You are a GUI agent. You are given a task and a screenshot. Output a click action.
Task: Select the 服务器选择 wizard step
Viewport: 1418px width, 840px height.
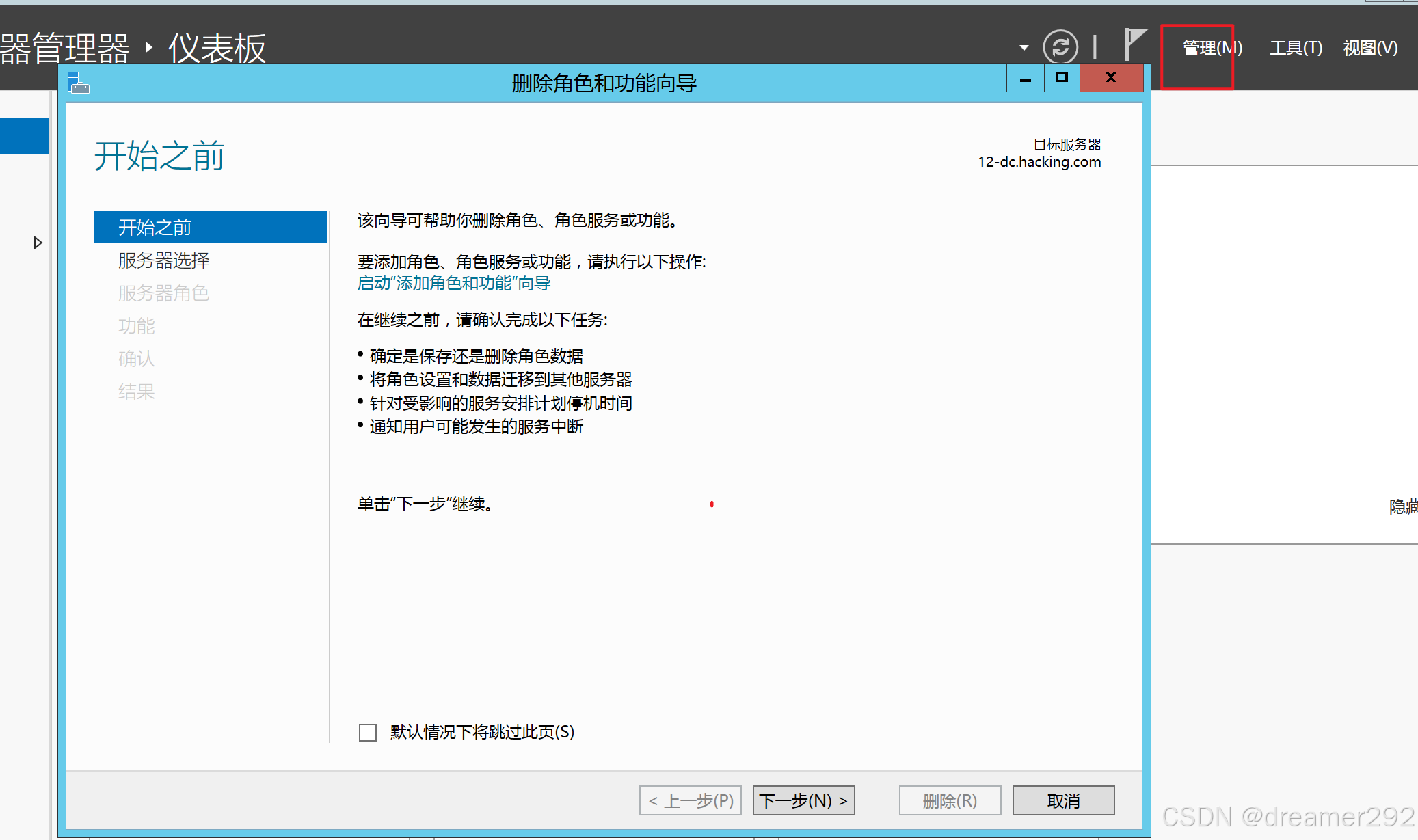click(164, 260)
